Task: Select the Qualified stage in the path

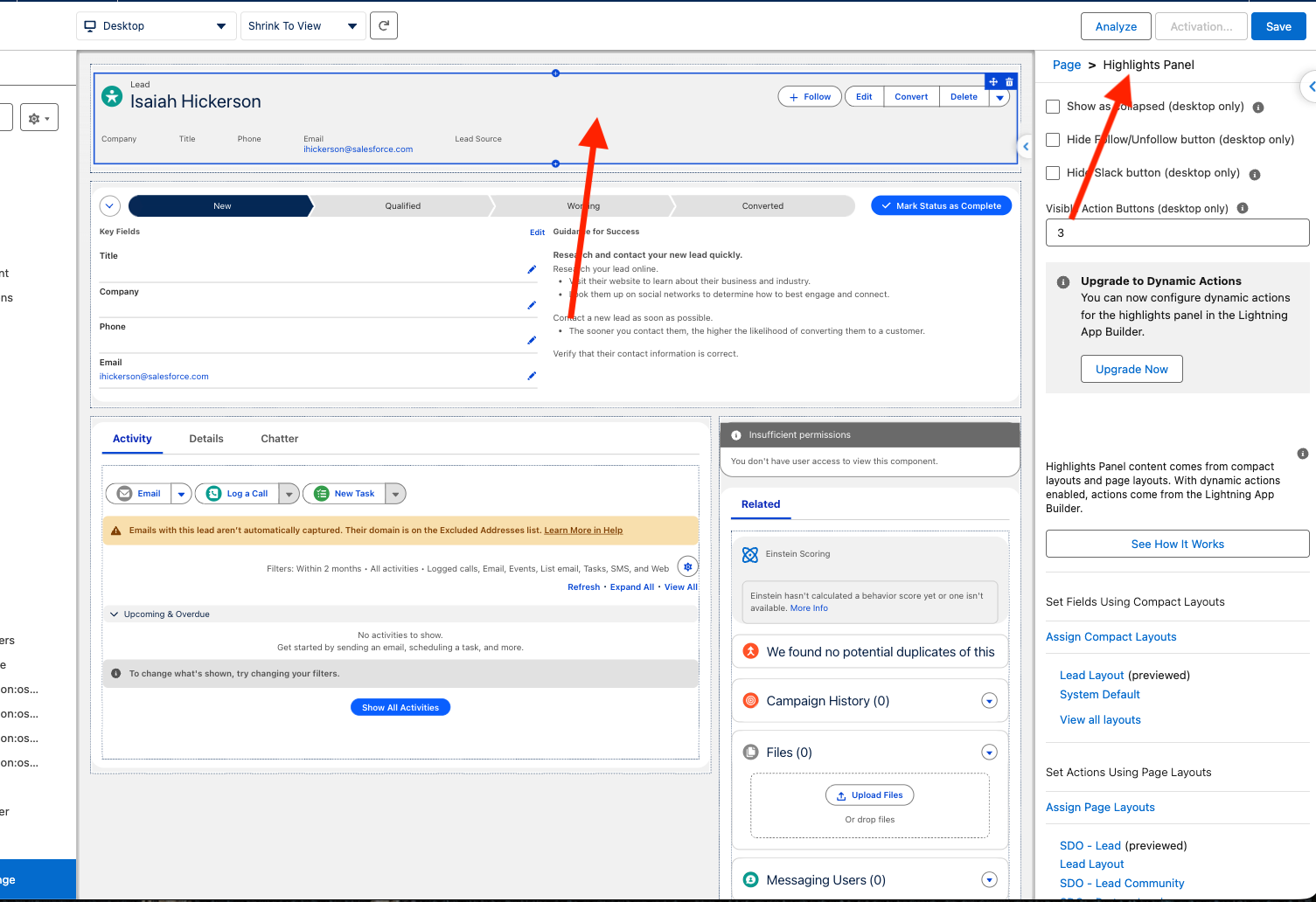Action: click(403, 206)
